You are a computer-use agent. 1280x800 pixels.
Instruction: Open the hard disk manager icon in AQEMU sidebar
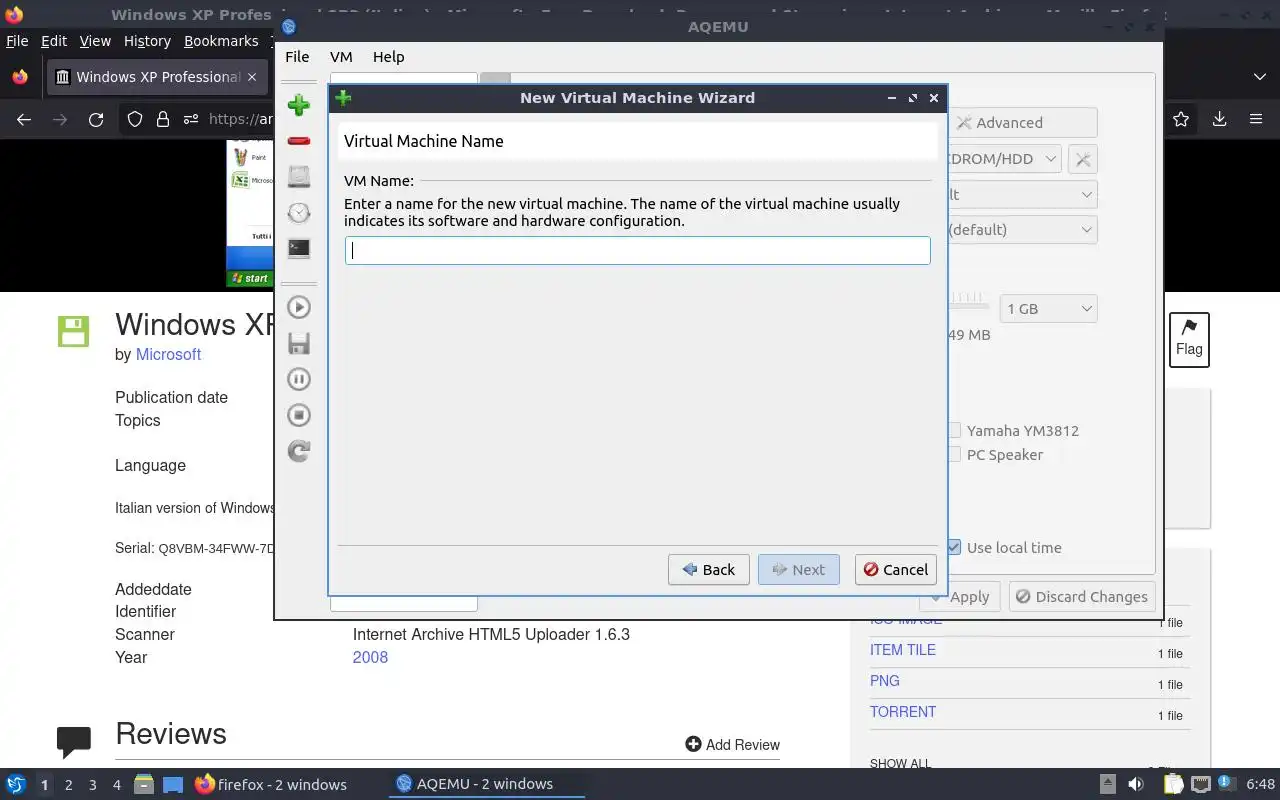[298, 177]
